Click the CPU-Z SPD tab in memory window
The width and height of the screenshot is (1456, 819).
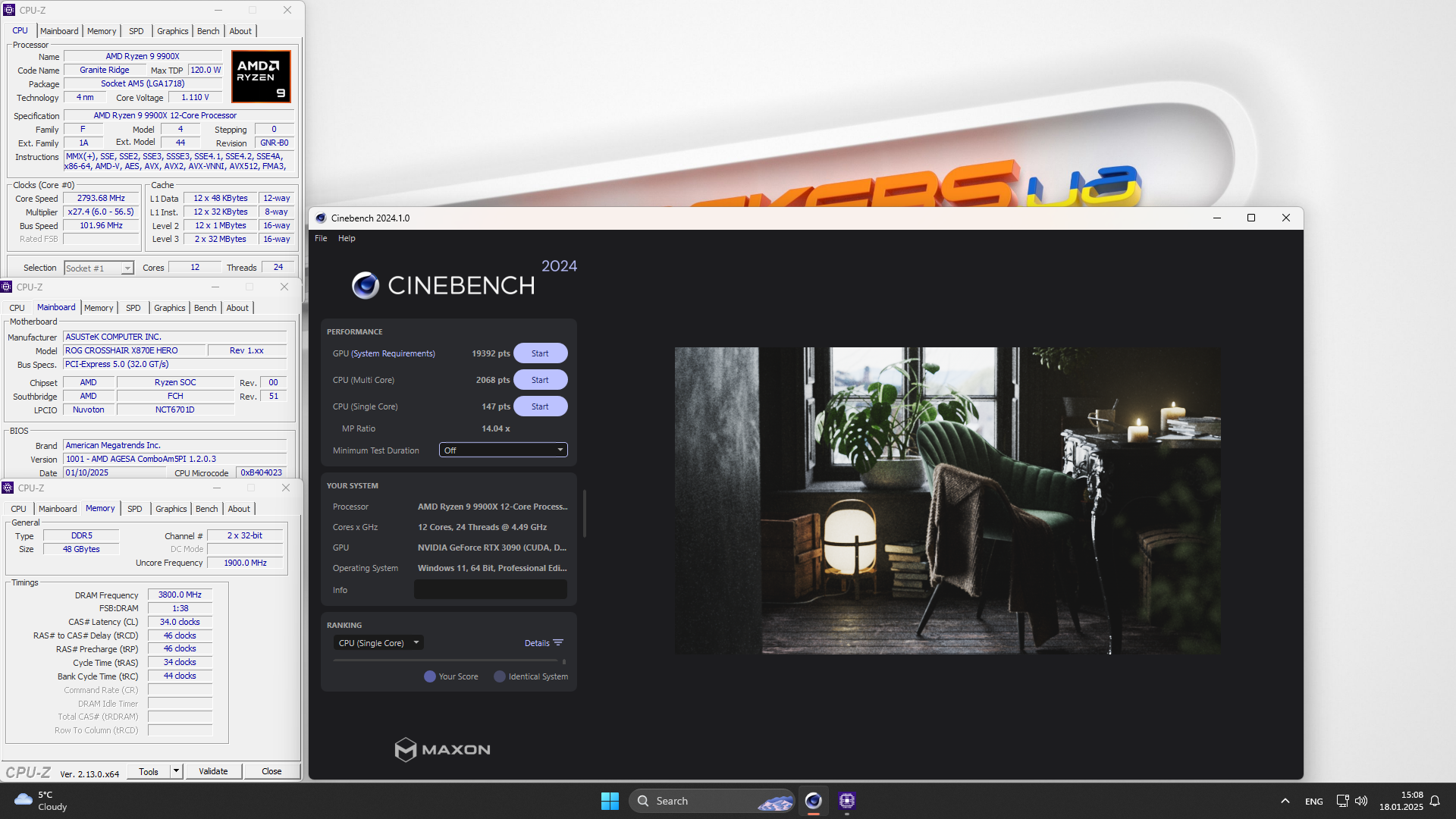click(x=134, y=508)
